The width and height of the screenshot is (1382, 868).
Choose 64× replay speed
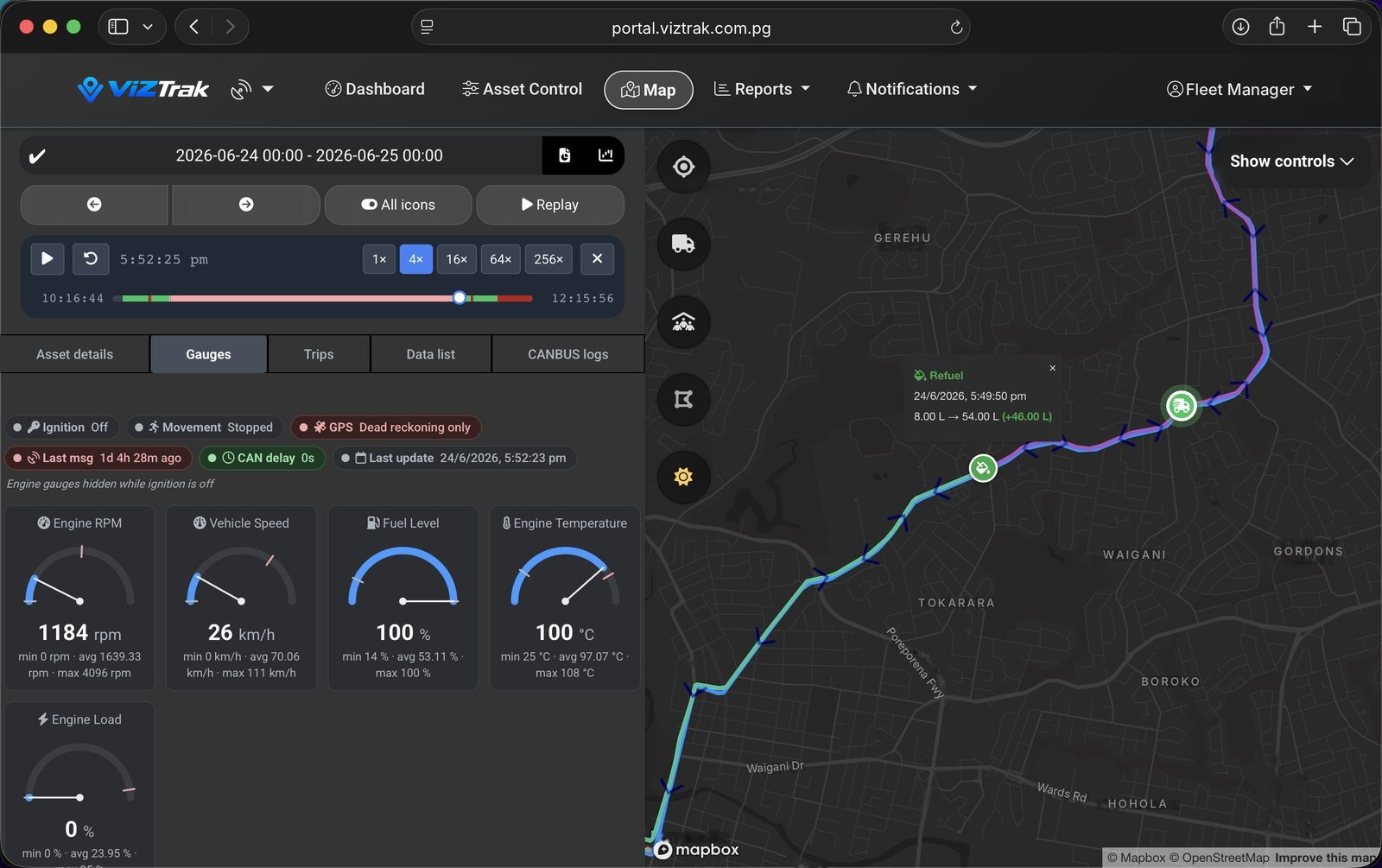(500, 259)
